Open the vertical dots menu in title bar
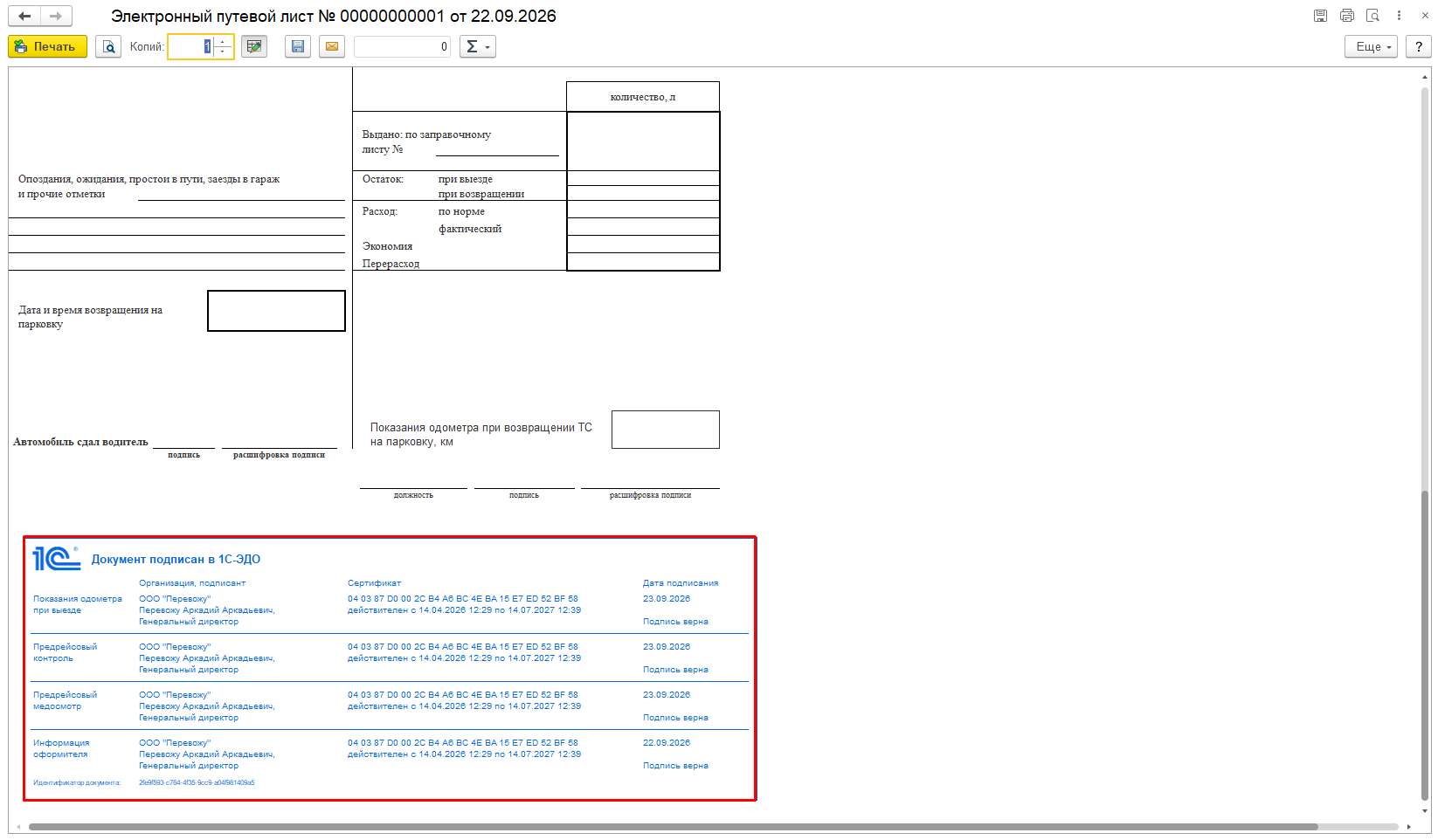 pos(1399,16)
